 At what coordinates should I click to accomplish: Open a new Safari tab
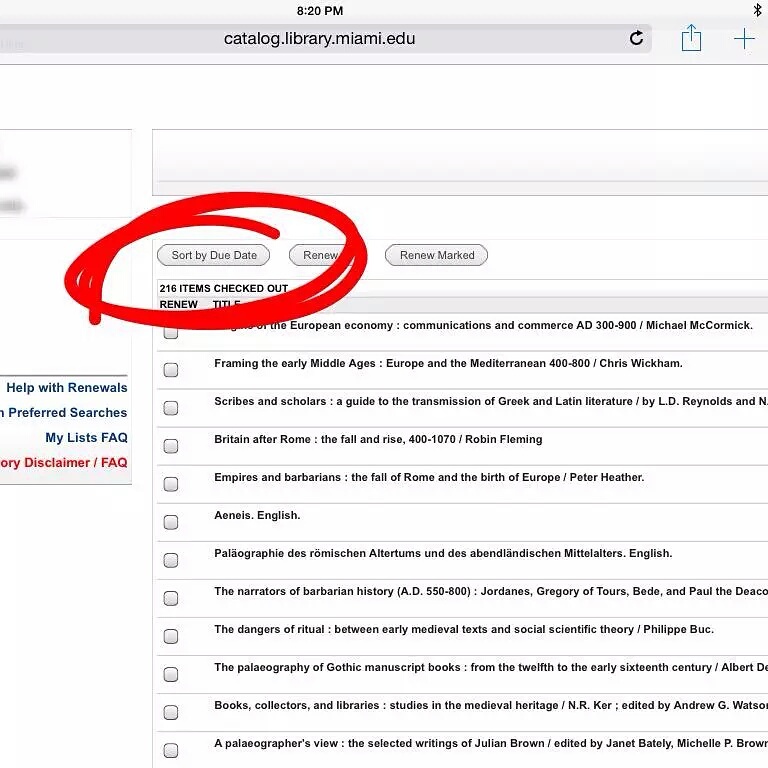(744, 39)
